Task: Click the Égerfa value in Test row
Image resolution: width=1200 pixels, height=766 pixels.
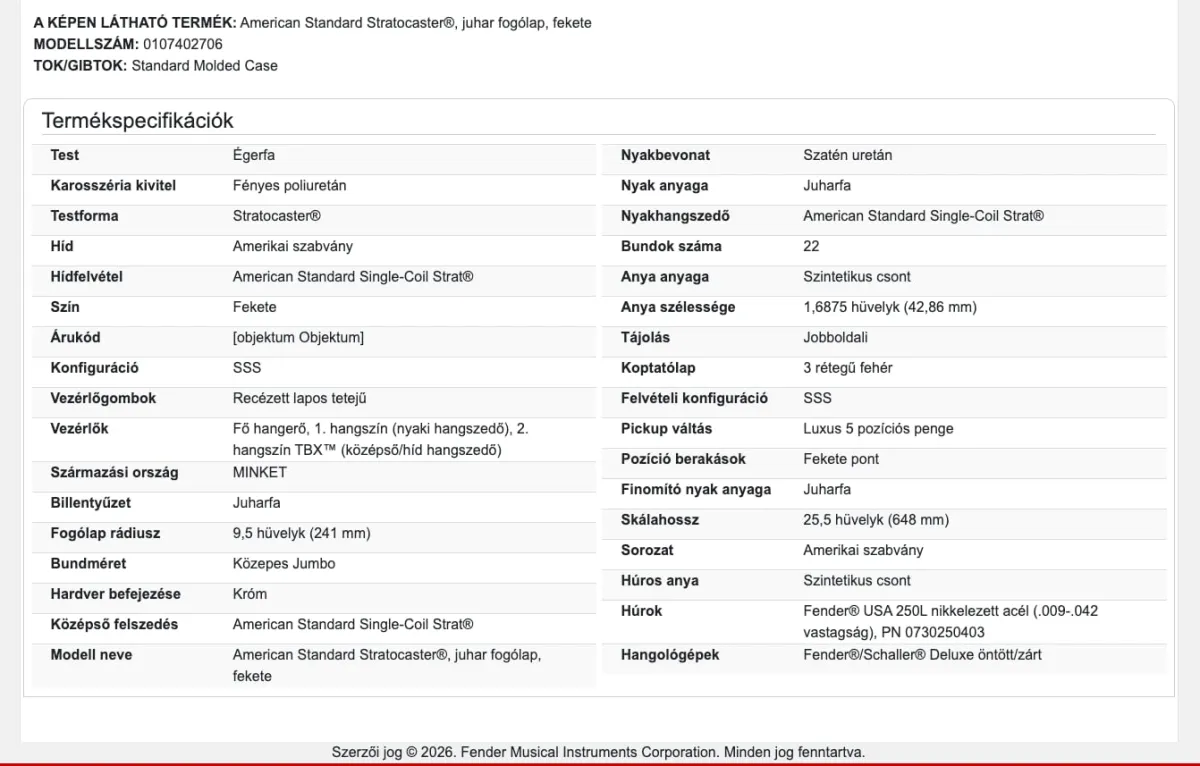Action: (x=254, y=155)
